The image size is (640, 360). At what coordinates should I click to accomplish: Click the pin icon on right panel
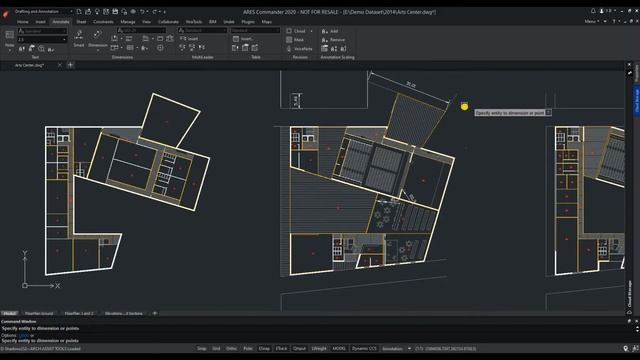(x=629, y=72)
